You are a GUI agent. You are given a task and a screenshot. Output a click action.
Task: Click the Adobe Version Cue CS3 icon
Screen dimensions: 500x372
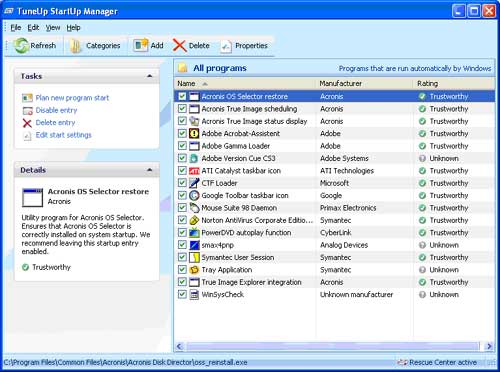click(194, 158)
